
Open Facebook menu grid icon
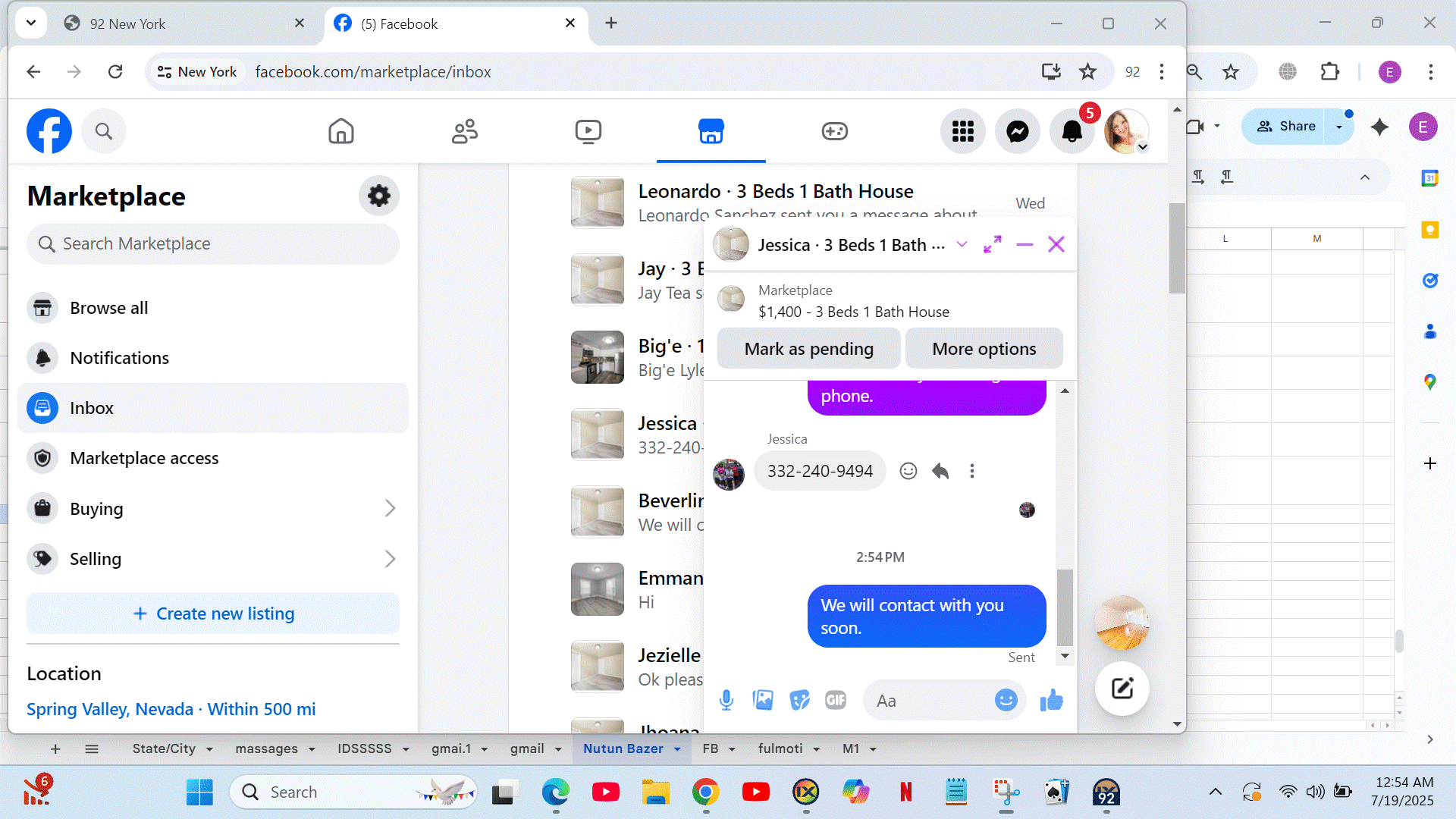(x=962, y=131)
